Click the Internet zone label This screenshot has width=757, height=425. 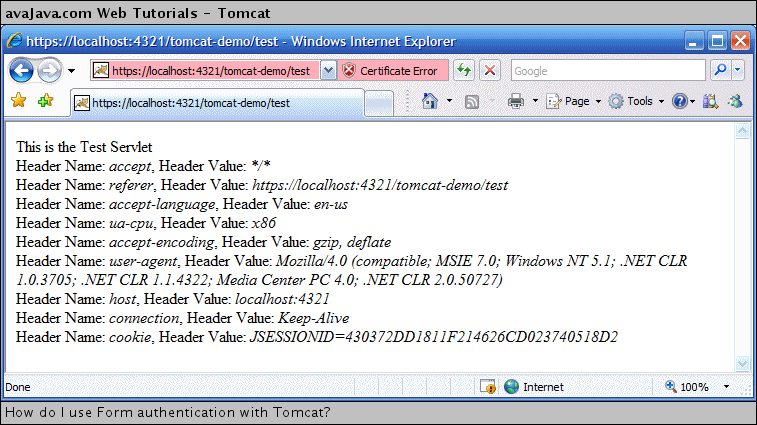click(543, 387)
